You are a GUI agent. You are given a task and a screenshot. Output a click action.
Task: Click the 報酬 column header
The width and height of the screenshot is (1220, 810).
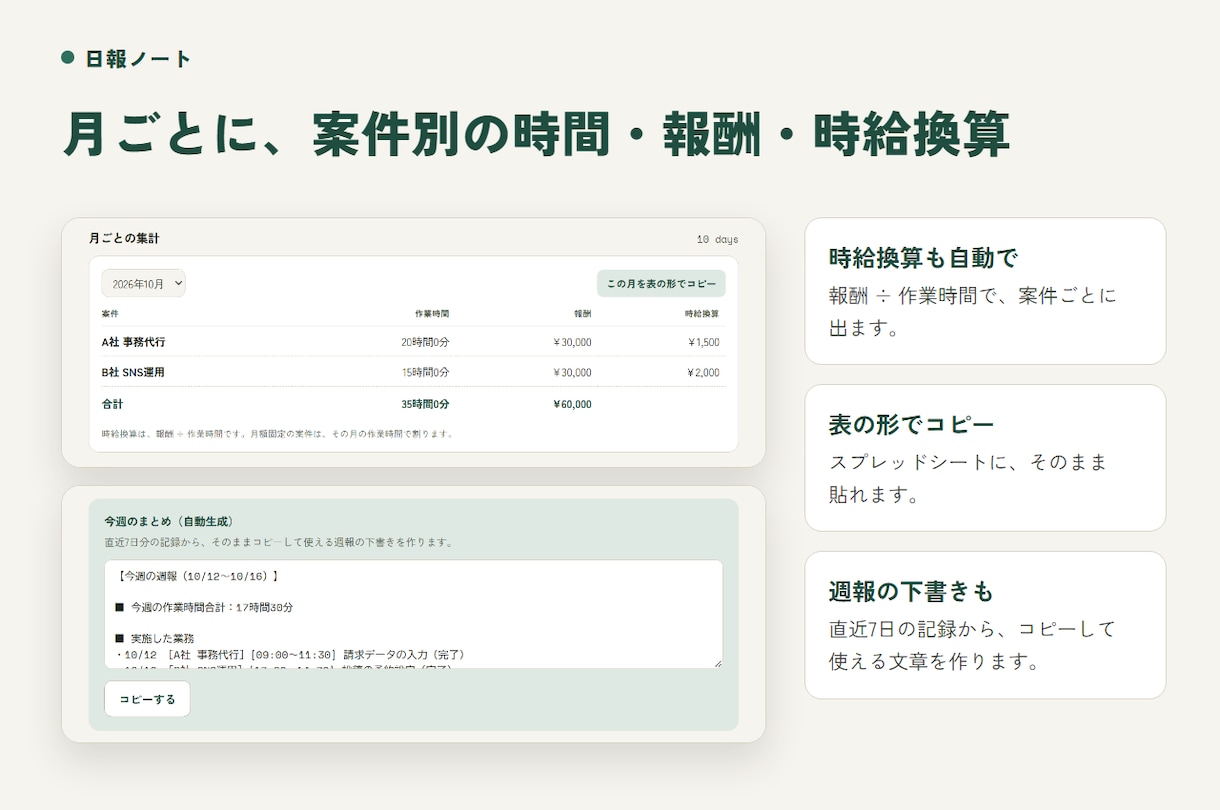point(583,314)
